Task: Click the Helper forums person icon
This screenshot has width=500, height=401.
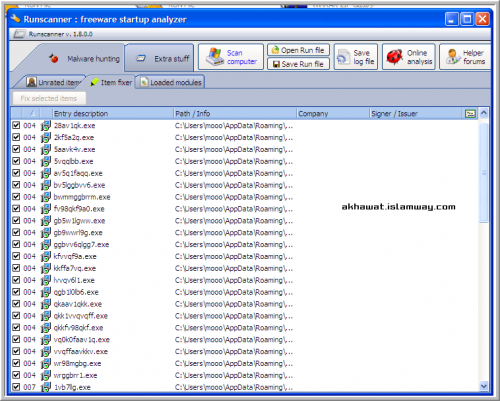Action: click(x=453, y=57)
